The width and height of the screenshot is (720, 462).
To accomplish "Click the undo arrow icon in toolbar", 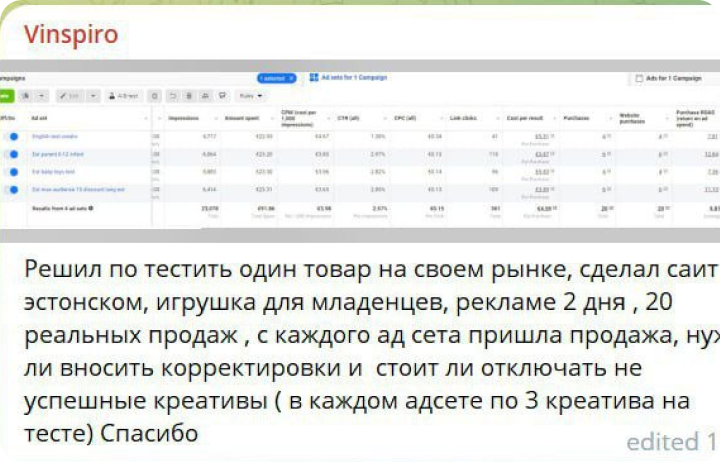I will pyautogui.click(x=172, y=96).
